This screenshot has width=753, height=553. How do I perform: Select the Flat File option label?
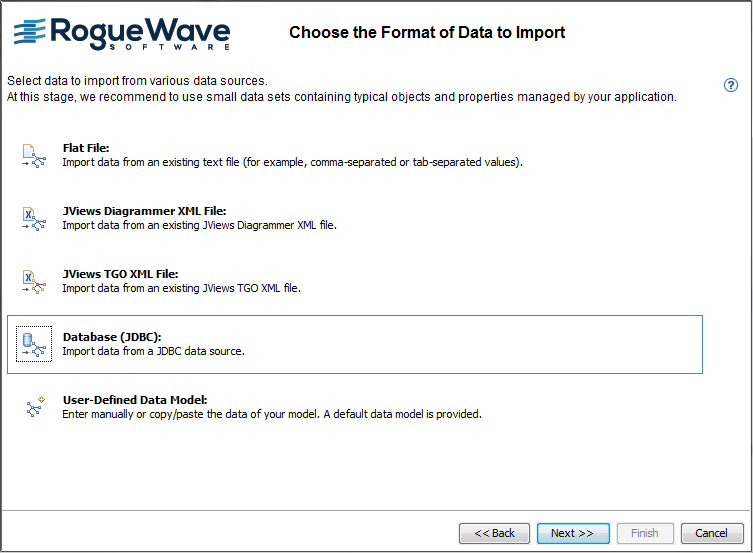click(86, 148)
